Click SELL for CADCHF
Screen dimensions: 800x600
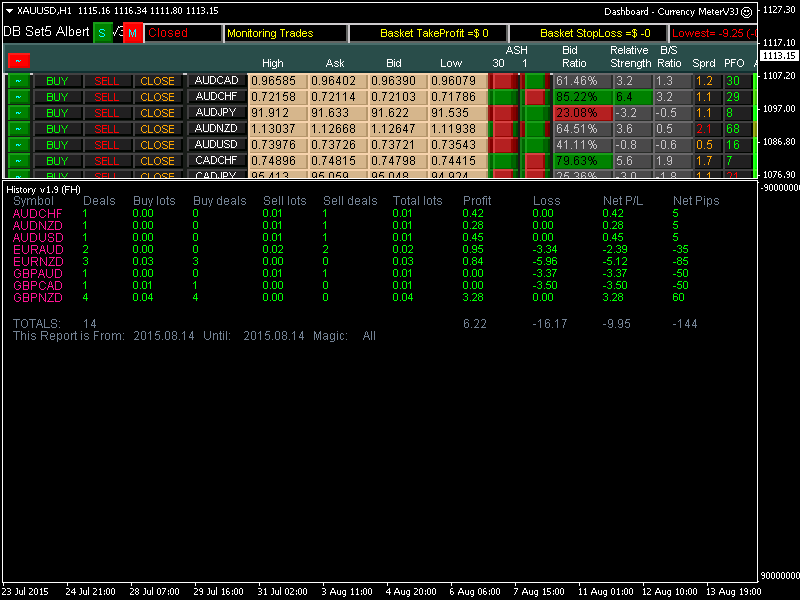point(107,161)
